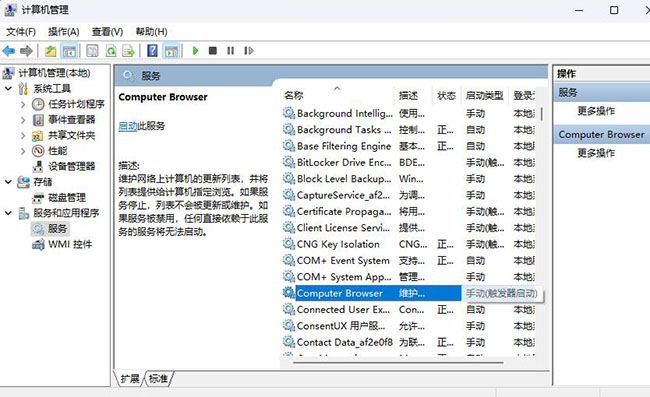This screenshot has width=650, height=397.
Task: Click the Up one level folder icon
Action: [x=51, y=51]
